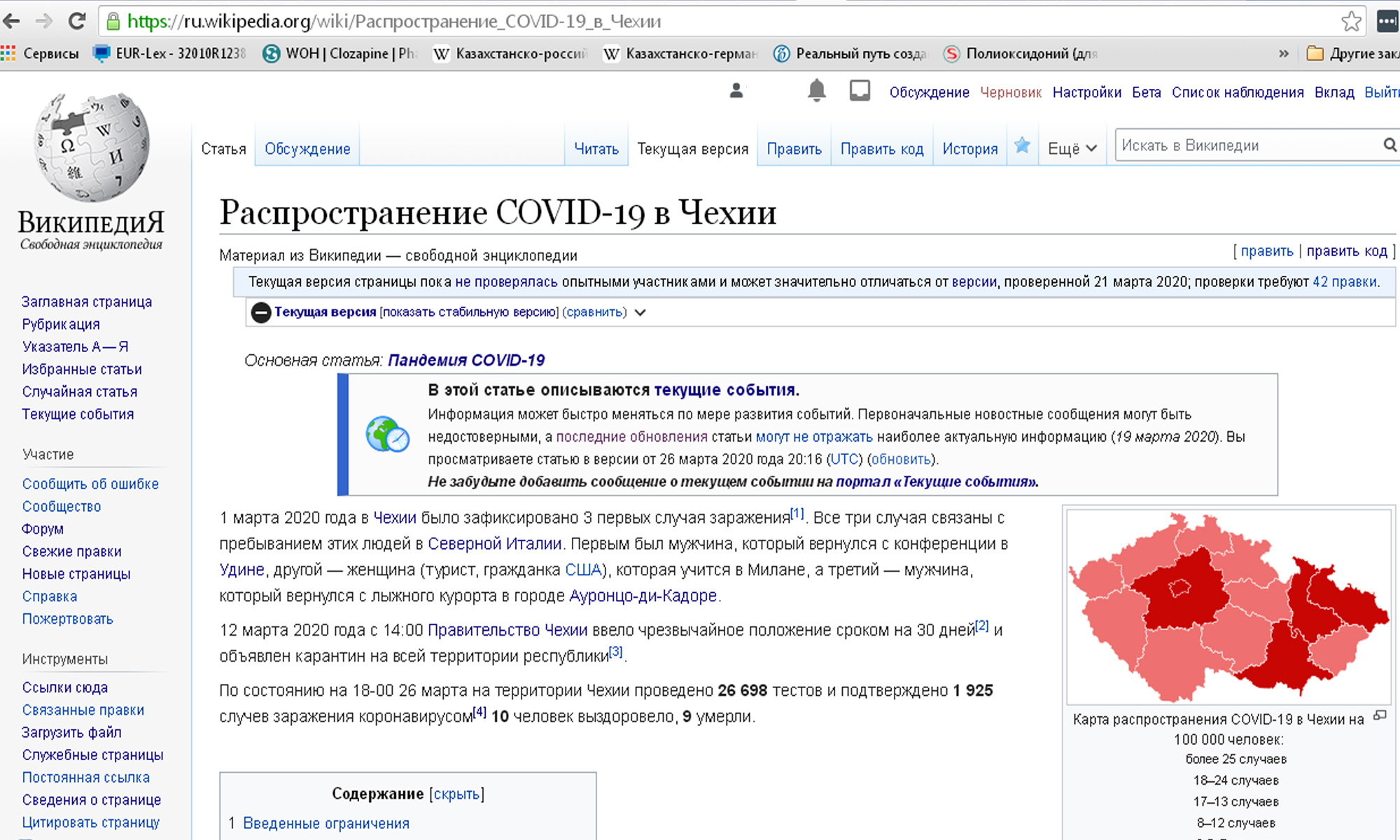Open the Сервисы apps grid icon
Screen dimensions: 1400x840
click(x=8, y=53)
